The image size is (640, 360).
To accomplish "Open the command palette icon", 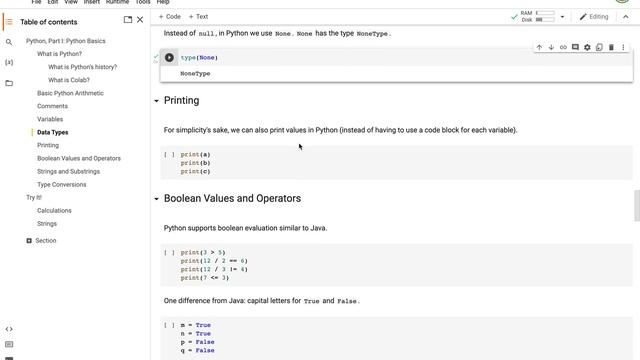I will click(9, 344).
